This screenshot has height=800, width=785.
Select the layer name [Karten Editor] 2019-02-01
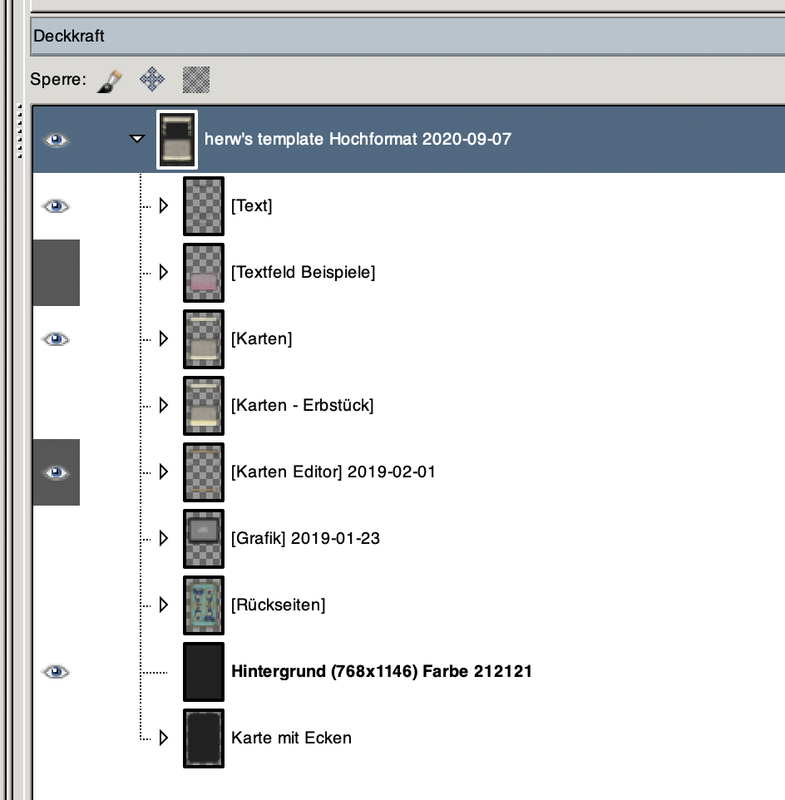333,471
